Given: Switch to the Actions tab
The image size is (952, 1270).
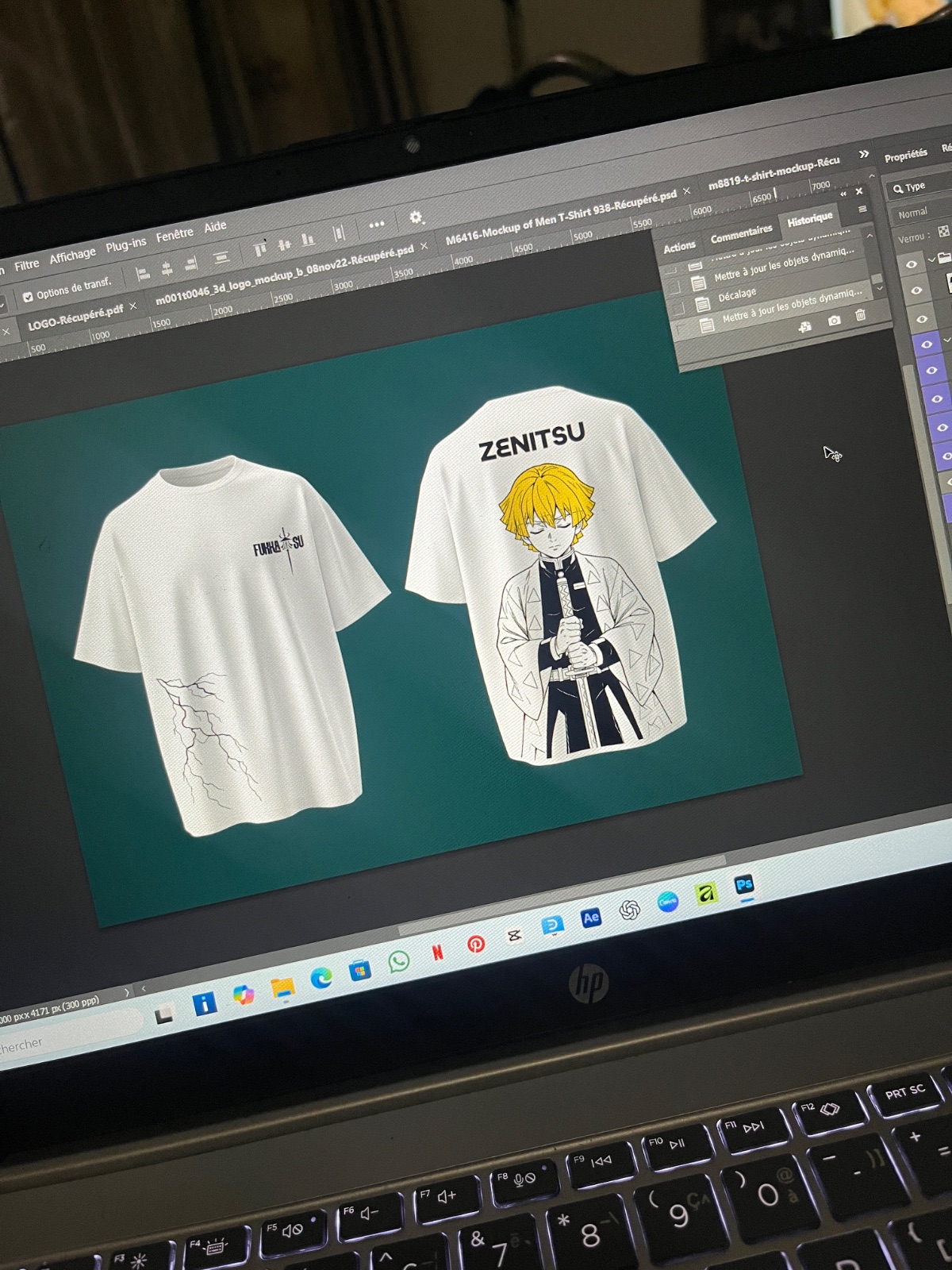Looking at the screenshot, I should 679,247.
